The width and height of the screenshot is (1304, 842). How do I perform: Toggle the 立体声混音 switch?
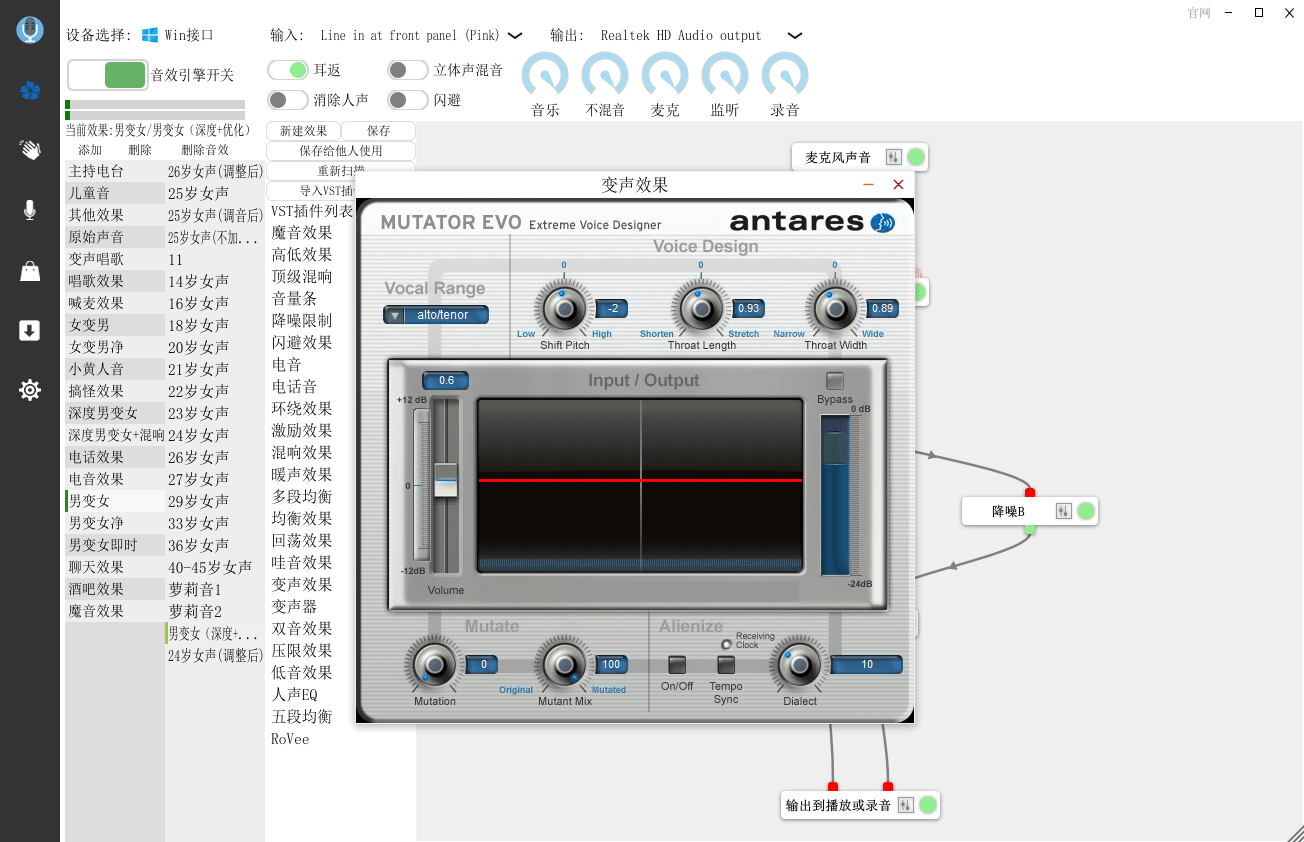(x=408, y=70)
